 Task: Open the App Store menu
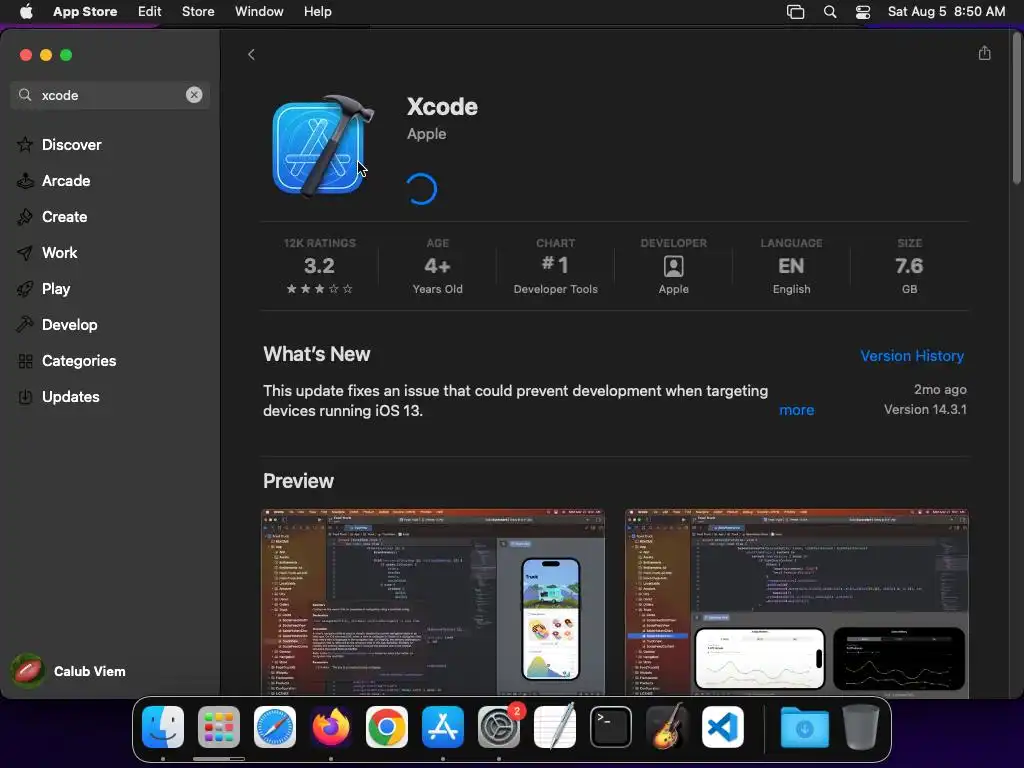85,12
